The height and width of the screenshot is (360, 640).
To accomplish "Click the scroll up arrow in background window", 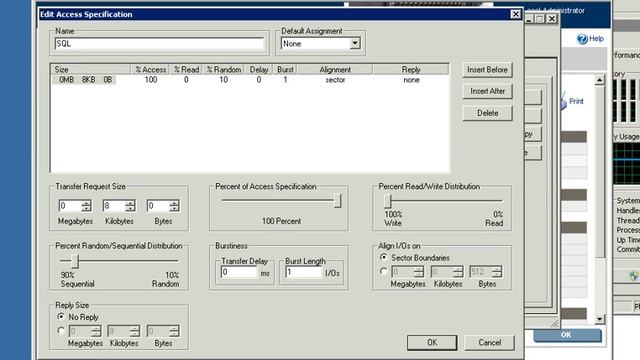I will coord(599,80).
